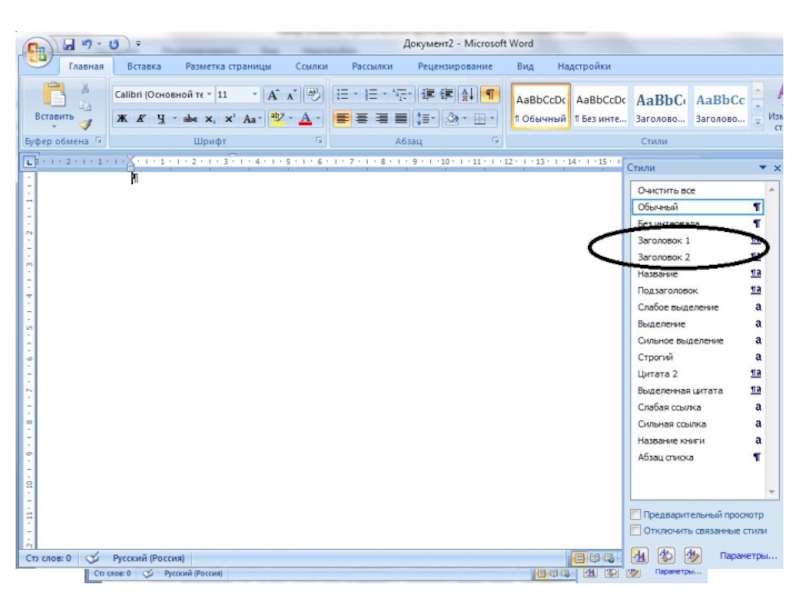Click the New Style button in Styles pane

point(642,555)
